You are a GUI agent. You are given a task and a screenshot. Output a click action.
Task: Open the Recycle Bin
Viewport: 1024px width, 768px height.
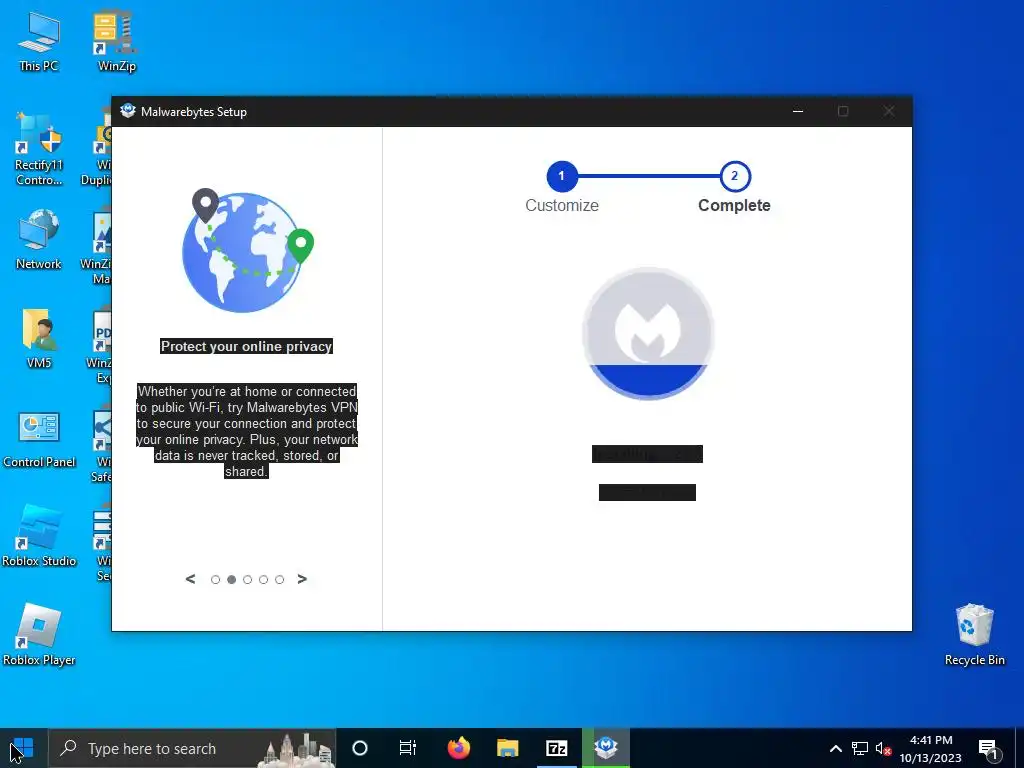[x=974, y=635]
